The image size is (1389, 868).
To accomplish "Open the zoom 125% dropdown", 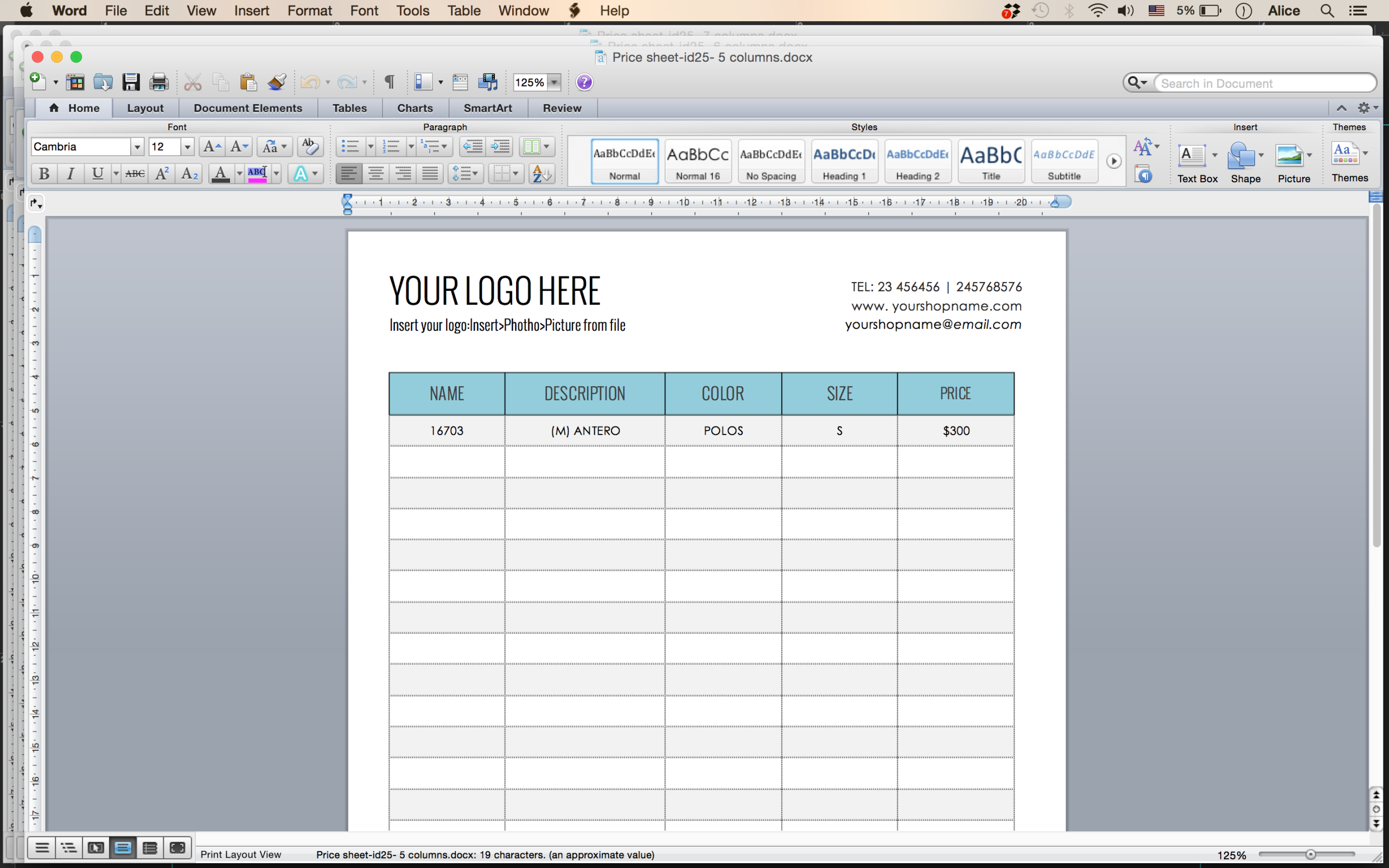I will tap(555, 82).
